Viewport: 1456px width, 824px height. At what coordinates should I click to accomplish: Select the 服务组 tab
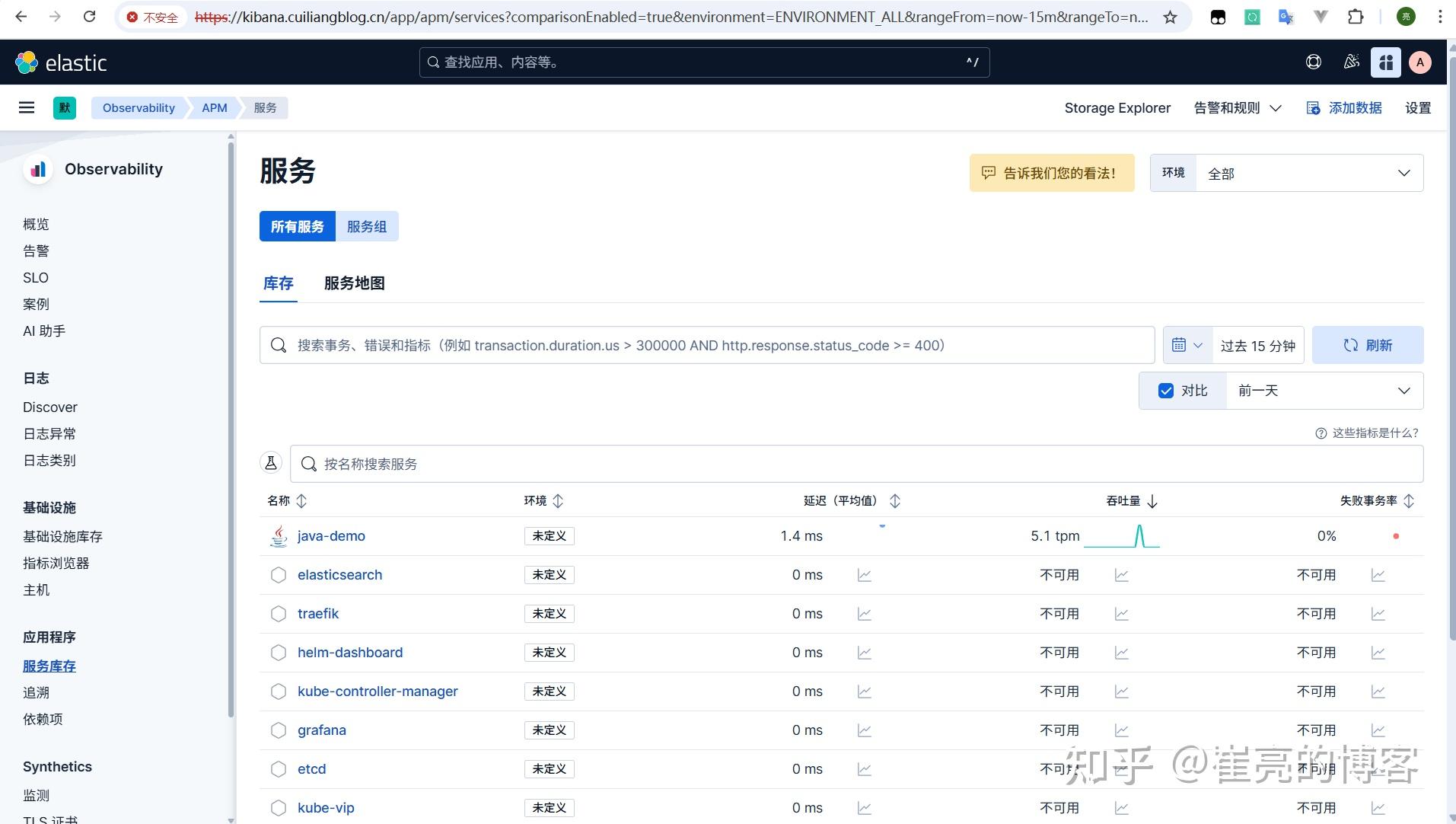tap(366, 226)
